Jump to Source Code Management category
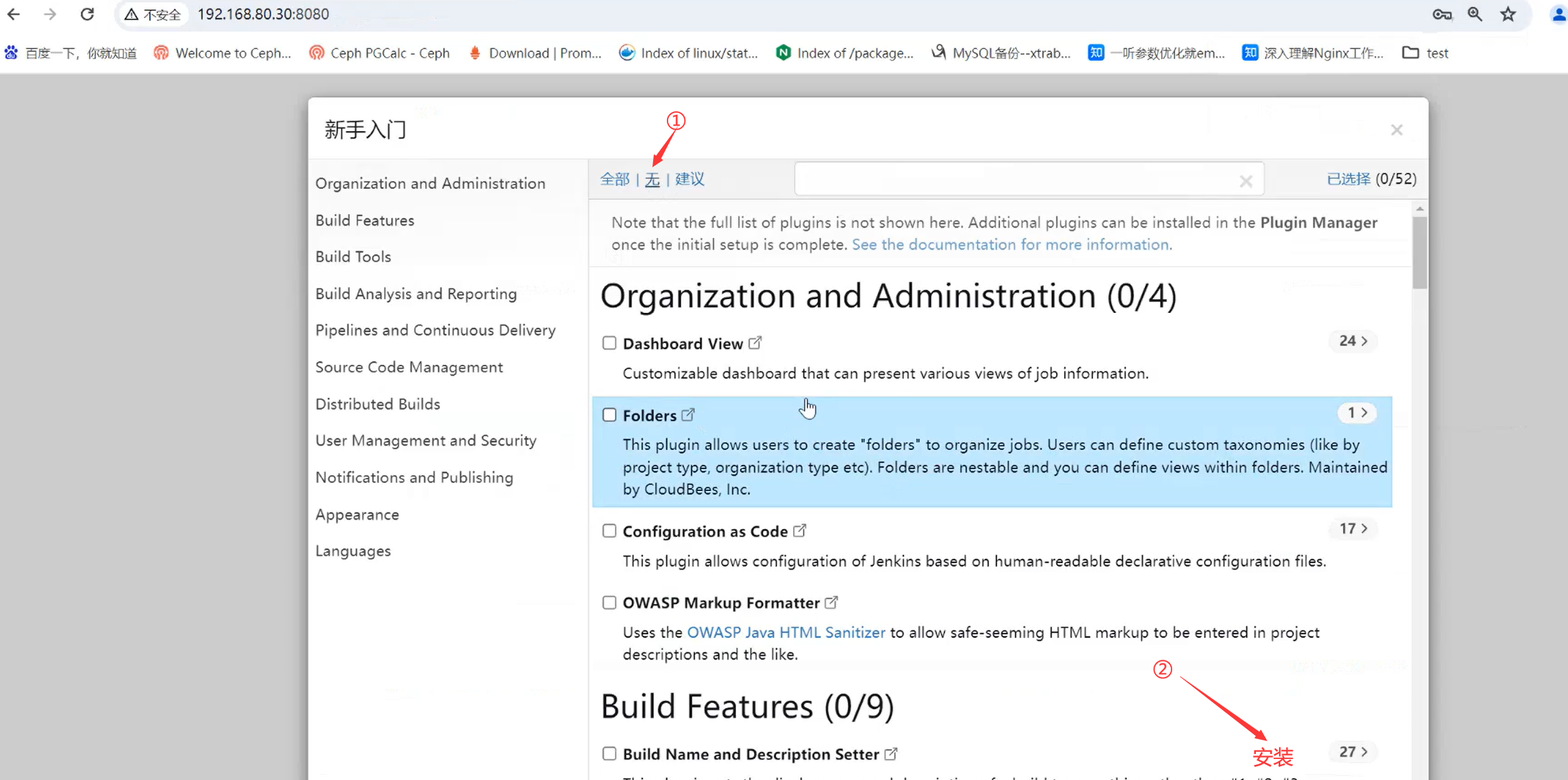Viewport: 1568px width, 780px height. [409, 367]
